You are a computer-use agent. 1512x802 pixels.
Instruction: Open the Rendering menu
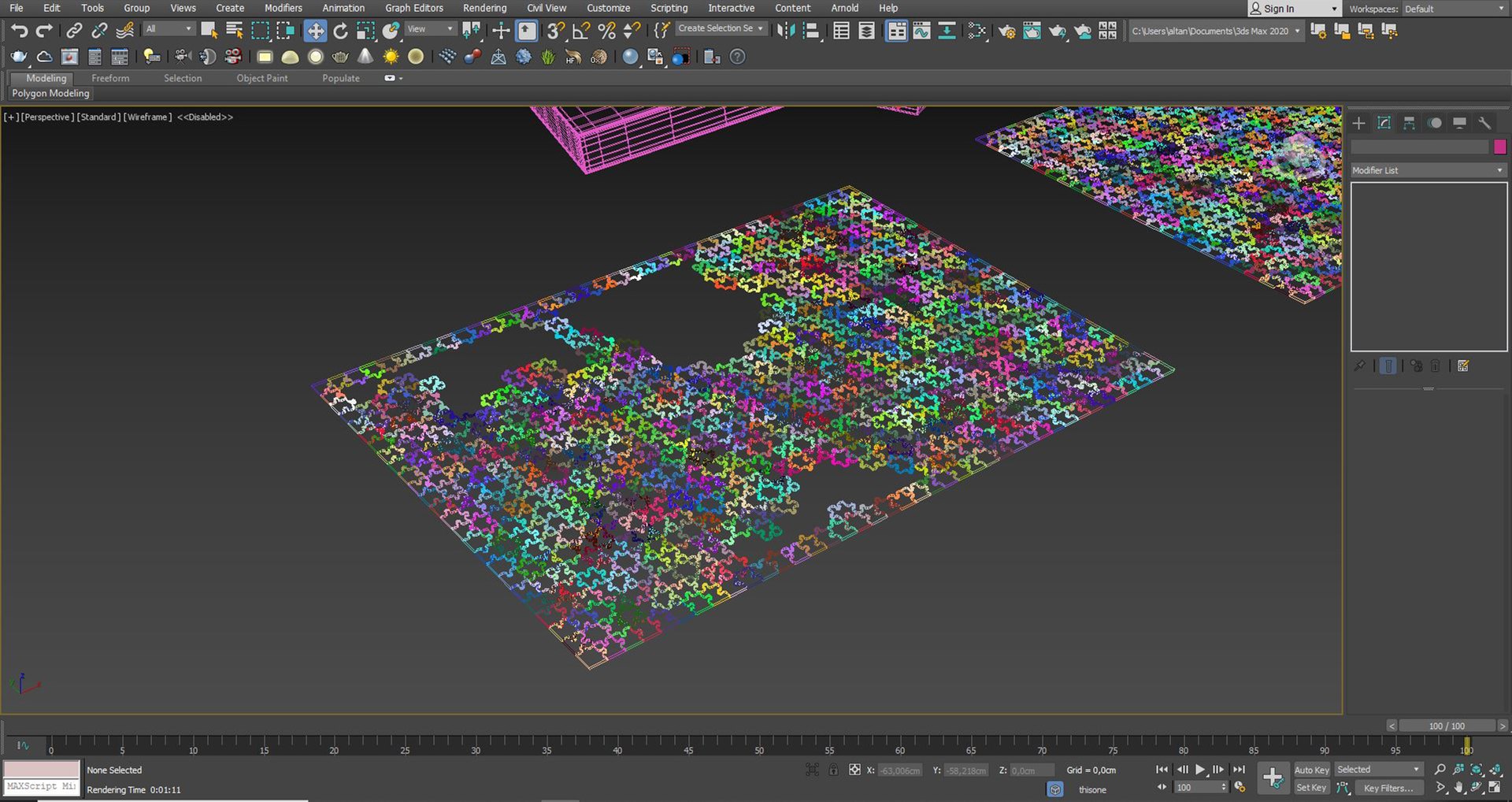pos(484,8)
